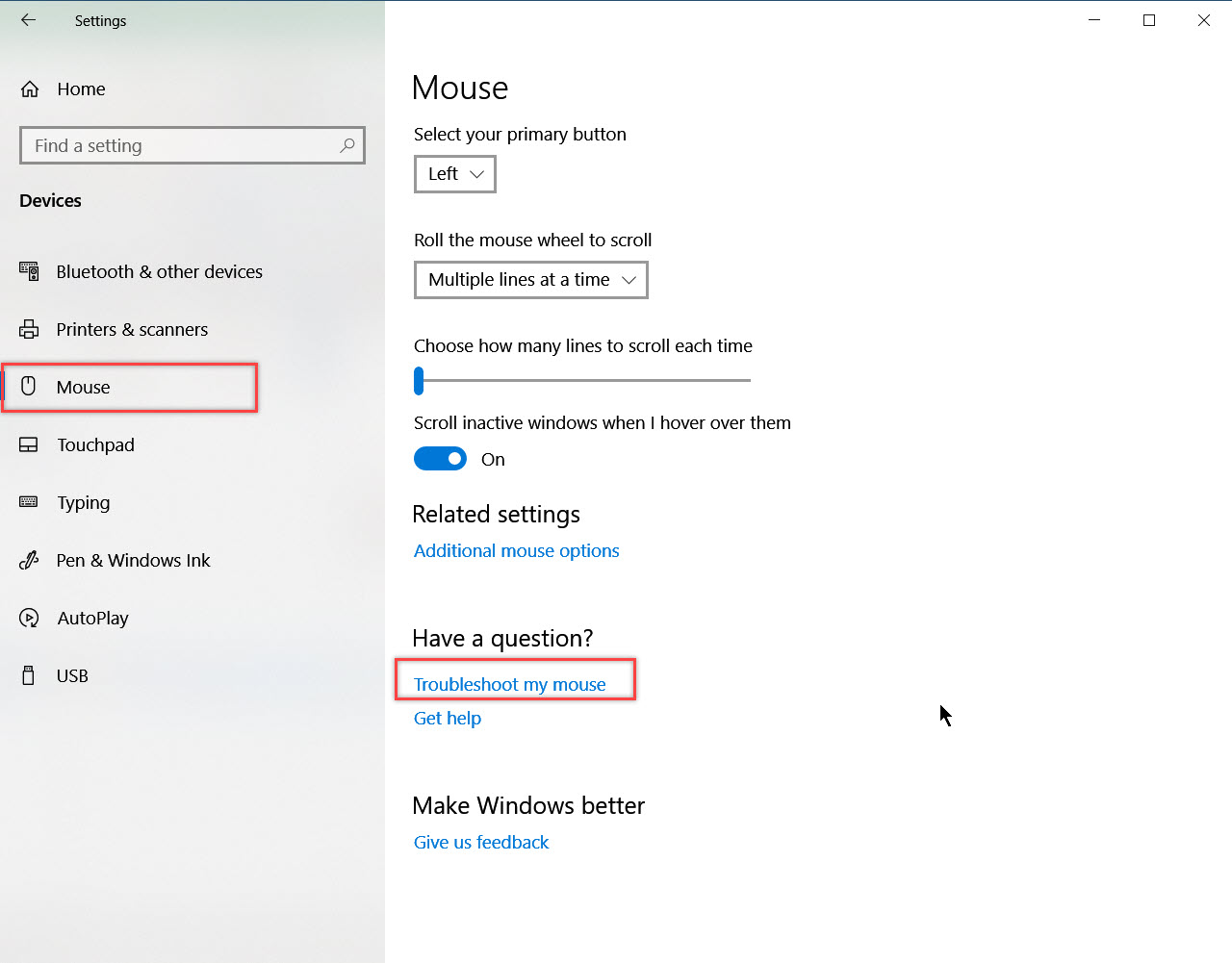Go to Settings Home
1232x963 pixels.
(81, 89)
